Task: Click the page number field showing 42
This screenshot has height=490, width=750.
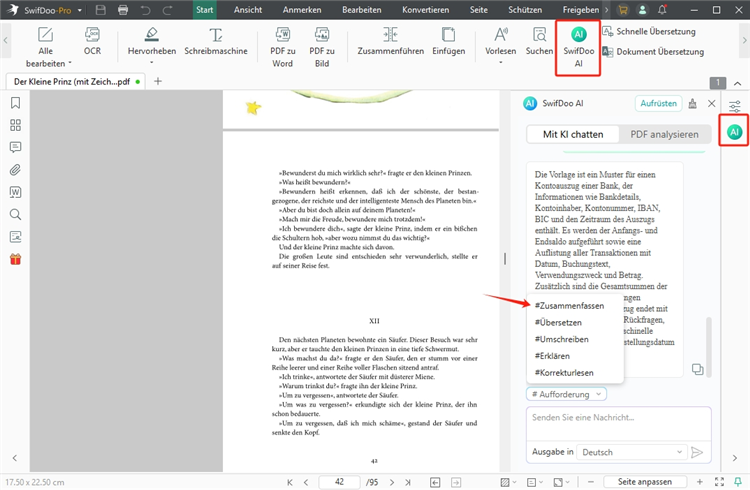Action: click(x=339, y=482)
